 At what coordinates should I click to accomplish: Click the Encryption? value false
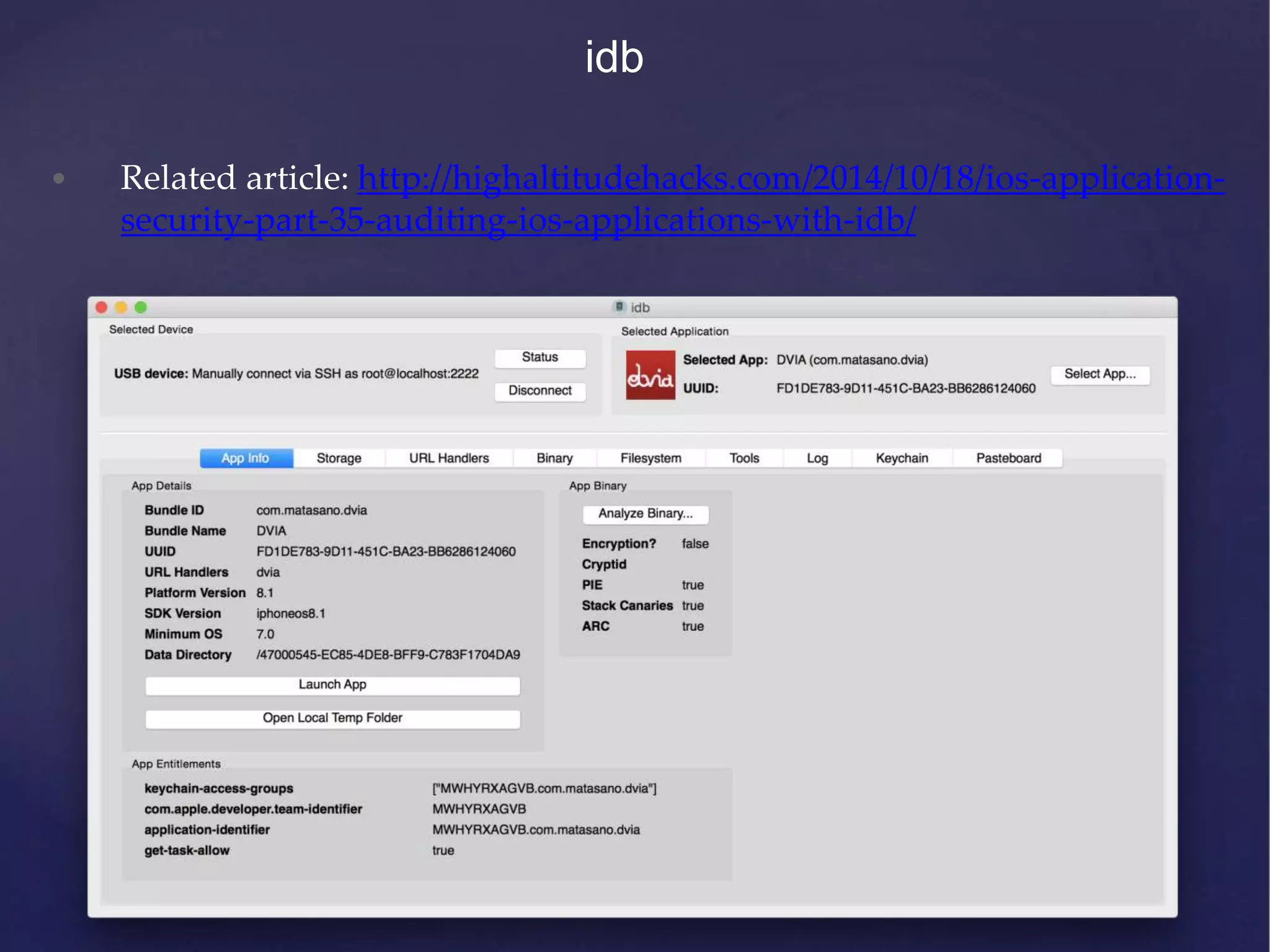695,544
